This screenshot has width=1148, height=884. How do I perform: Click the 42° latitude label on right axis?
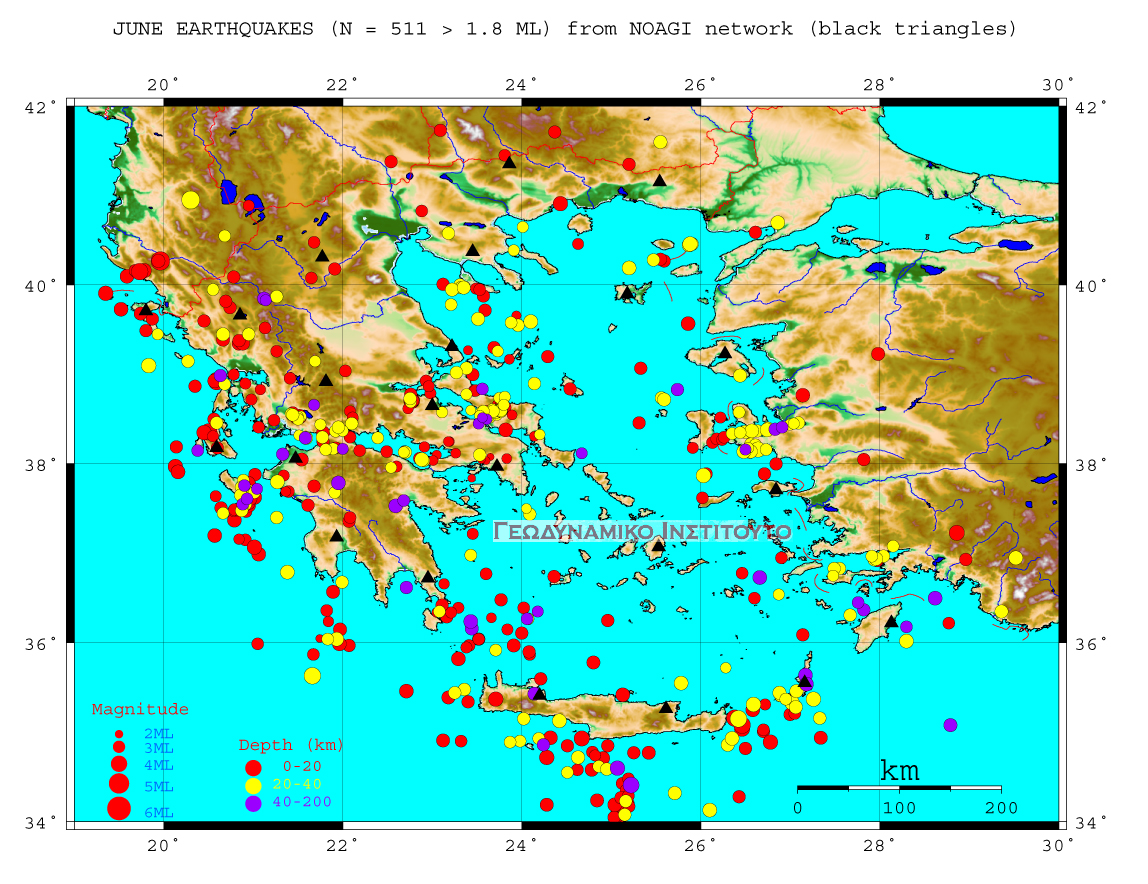[x=1091, y=107]
